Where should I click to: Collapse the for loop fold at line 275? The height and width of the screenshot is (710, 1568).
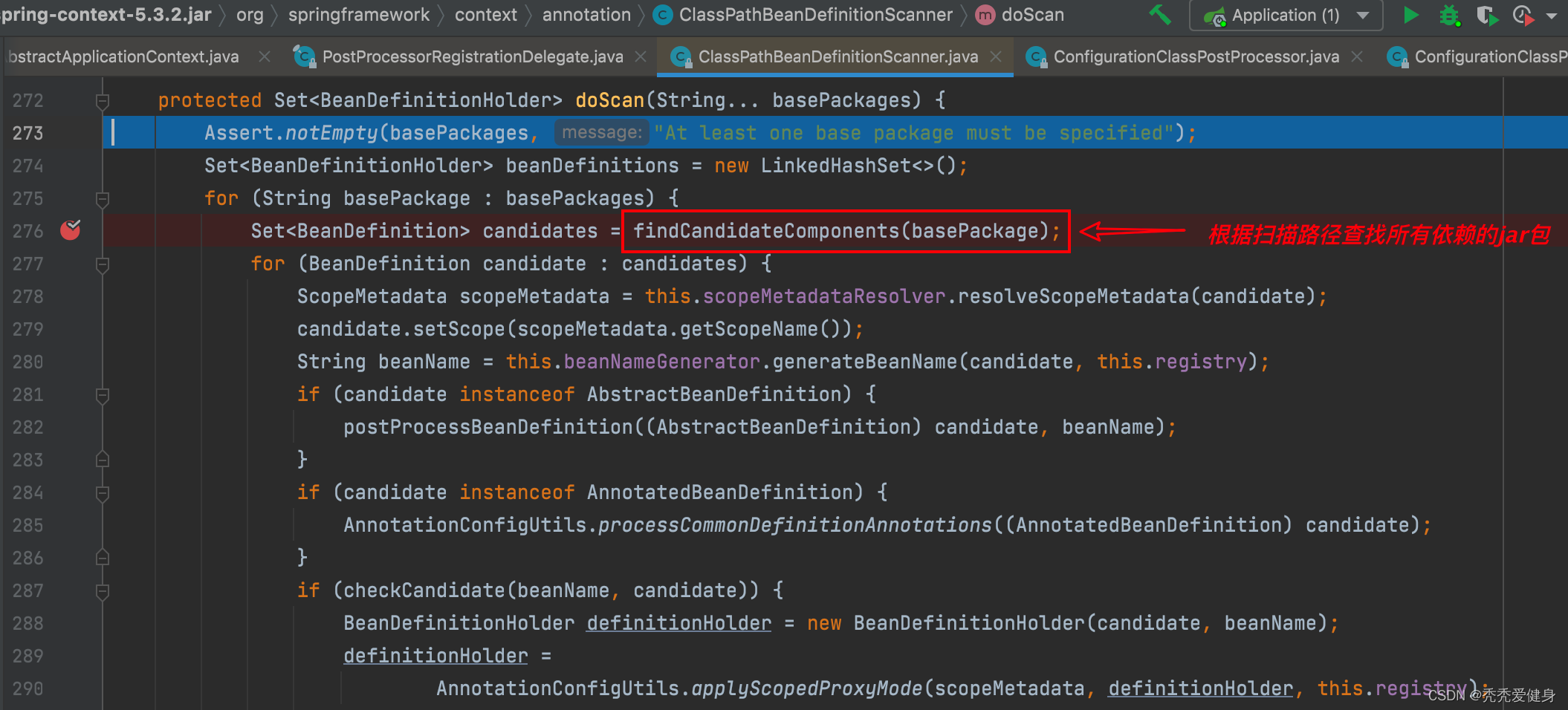(103, 199)
